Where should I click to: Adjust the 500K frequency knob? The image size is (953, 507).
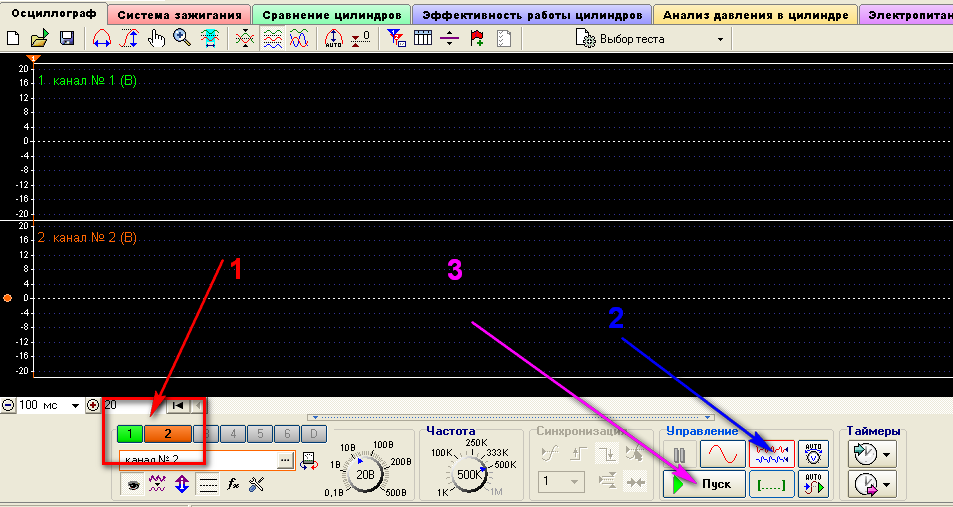[x=469, y=474]
